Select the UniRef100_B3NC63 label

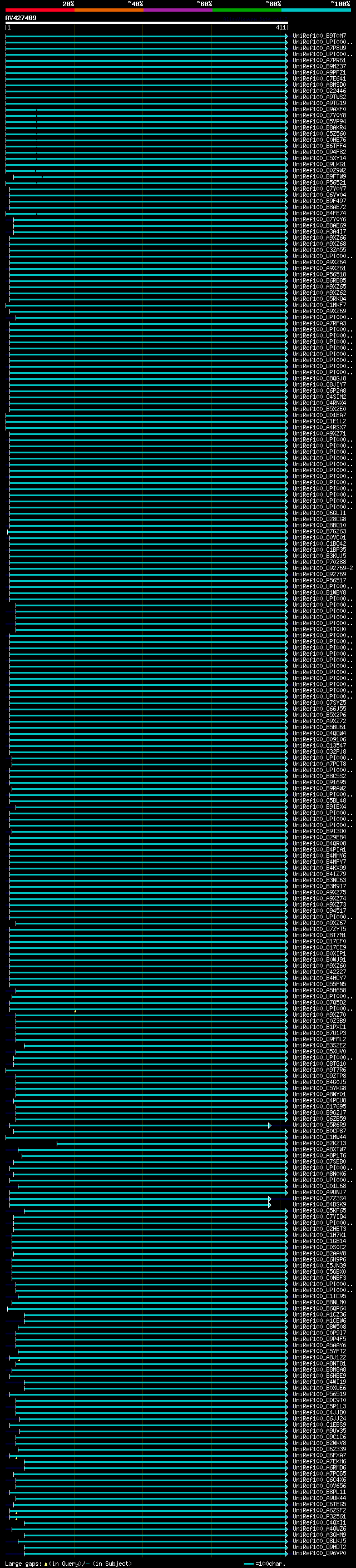(x=319, y=880)
